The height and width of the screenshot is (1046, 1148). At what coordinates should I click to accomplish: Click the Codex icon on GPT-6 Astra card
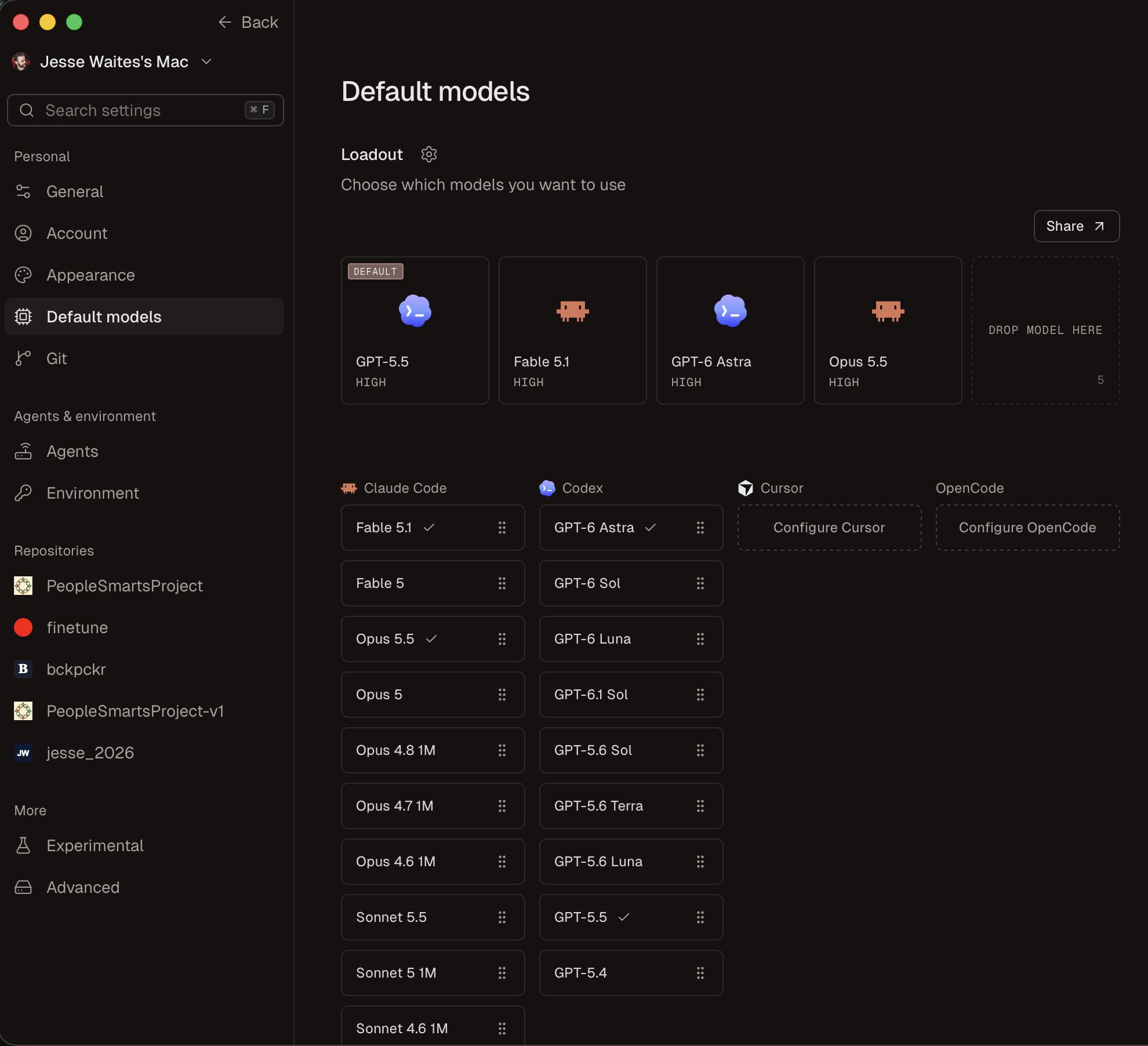point(731,311)
